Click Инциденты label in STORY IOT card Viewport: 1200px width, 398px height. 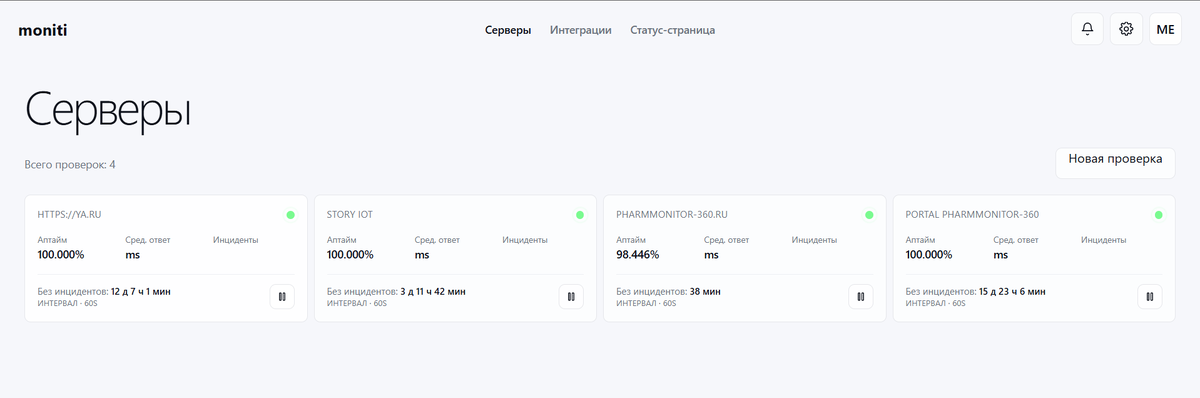pyautogui.click(x=525, y=240)
